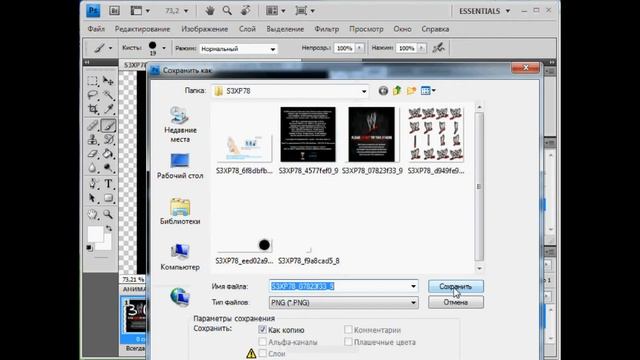Toggle the Плашечные цвета checkbox
The image size is (640, 360).
(x=348, y=342)
